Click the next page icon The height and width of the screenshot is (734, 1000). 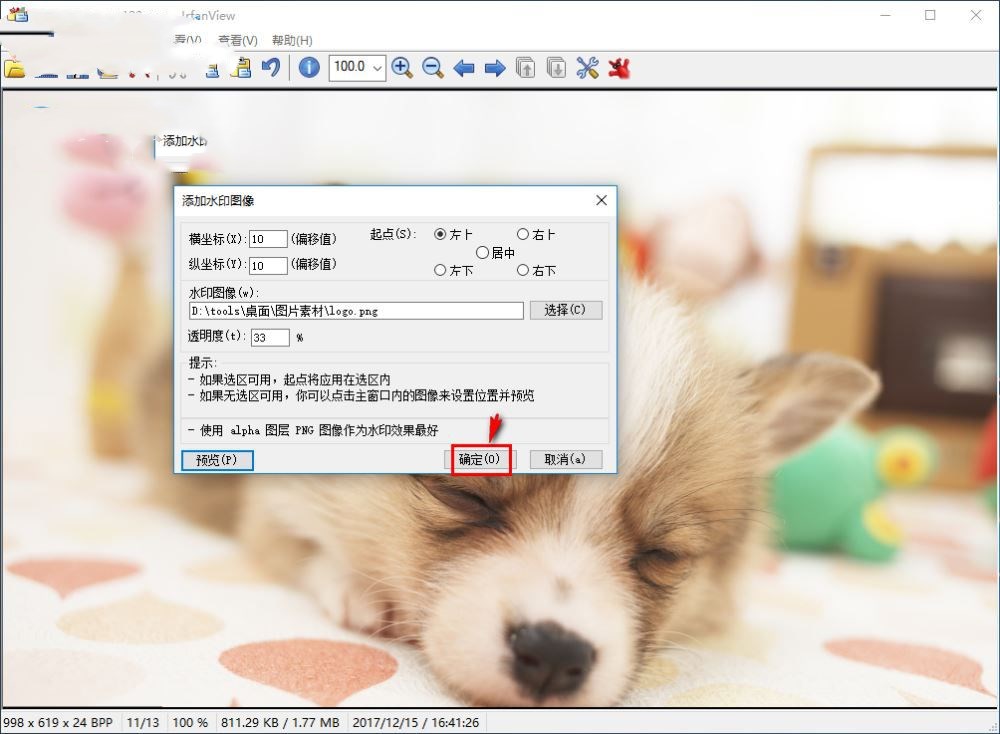(556, 68)
